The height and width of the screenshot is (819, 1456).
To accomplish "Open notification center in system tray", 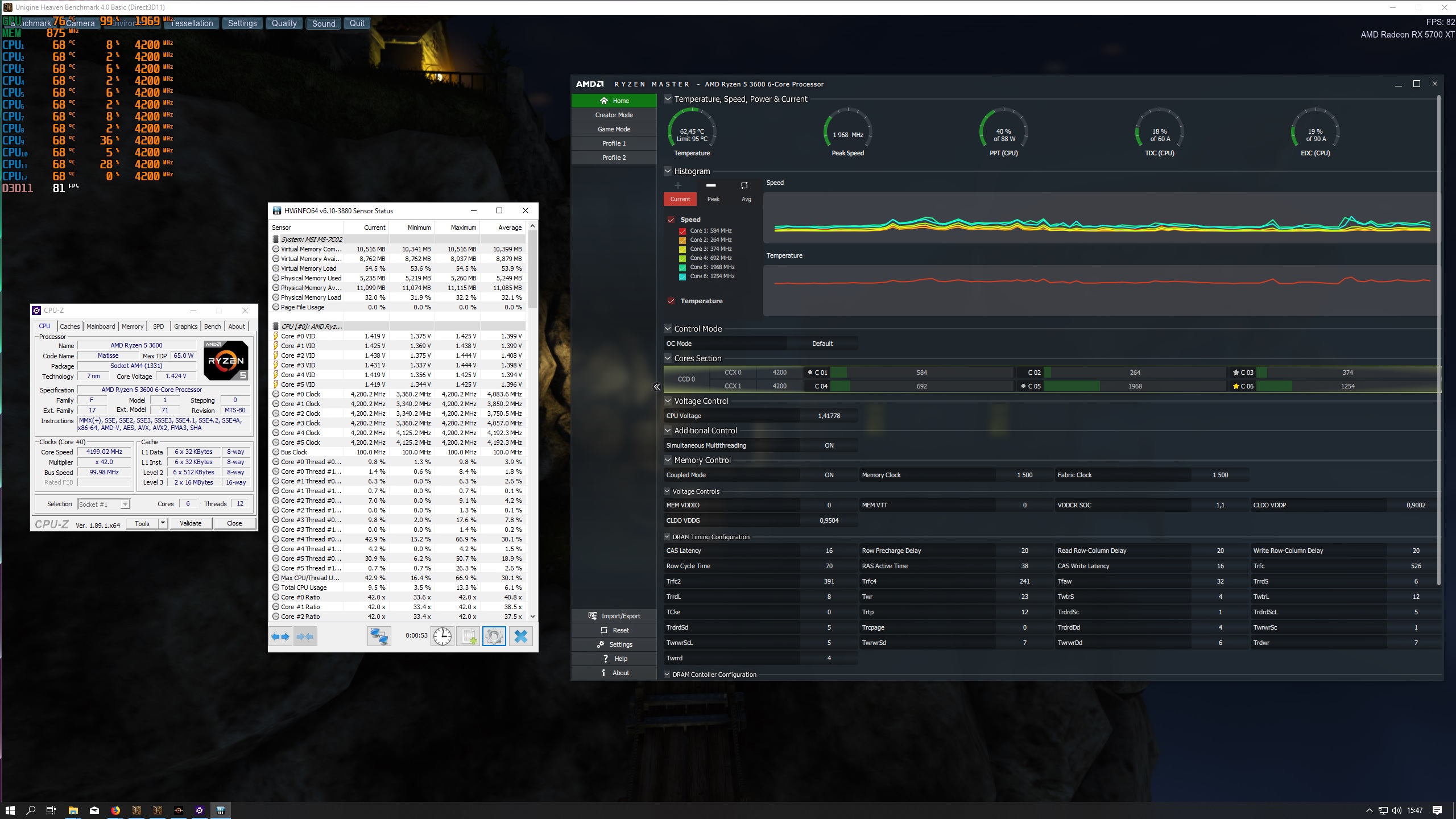I will [1437, 810].
